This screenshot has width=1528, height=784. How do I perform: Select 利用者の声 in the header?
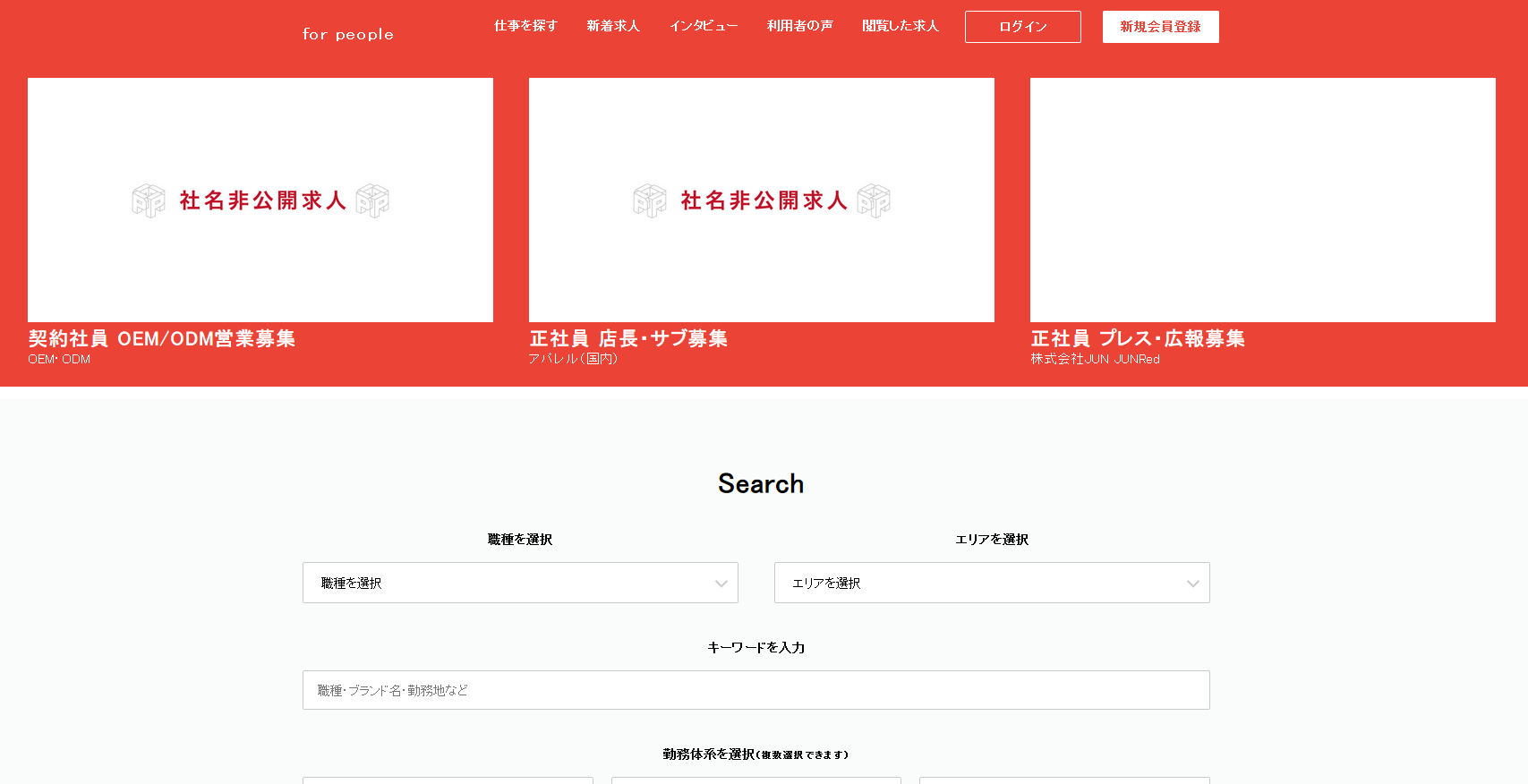tap(799, 26)
